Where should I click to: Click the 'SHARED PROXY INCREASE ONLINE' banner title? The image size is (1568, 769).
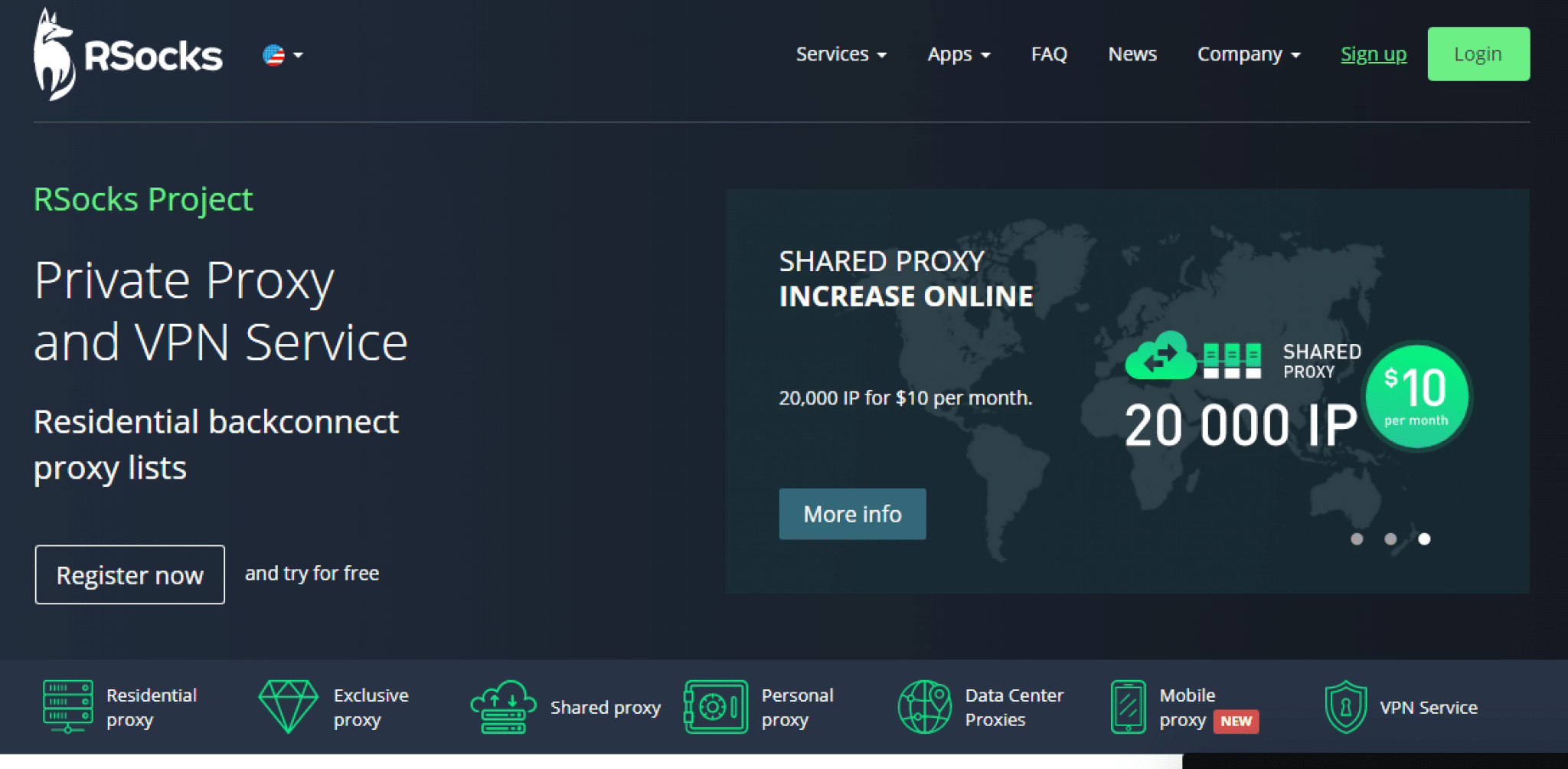click(906, 278)
